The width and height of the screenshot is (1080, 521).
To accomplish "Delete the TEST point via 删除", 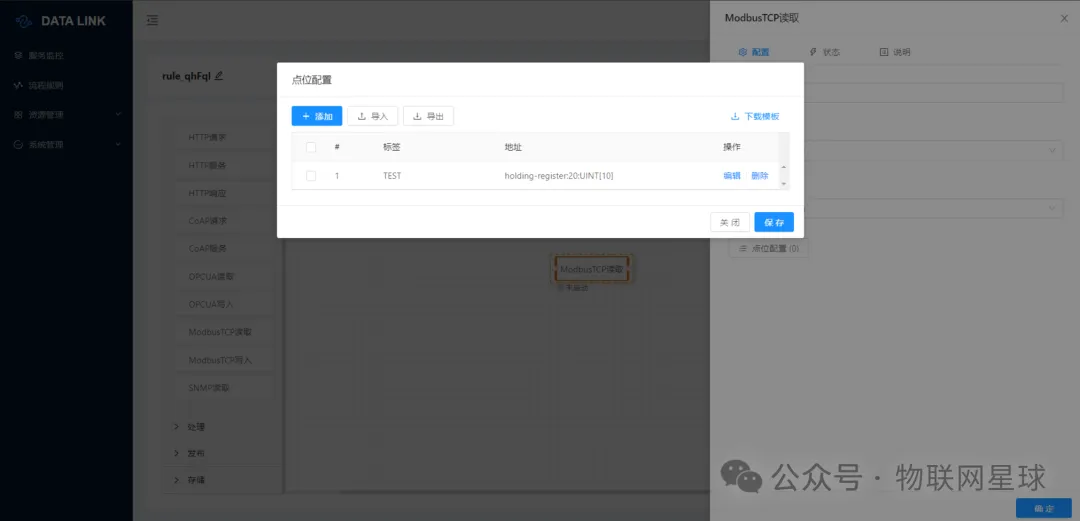I will (760, 176).
